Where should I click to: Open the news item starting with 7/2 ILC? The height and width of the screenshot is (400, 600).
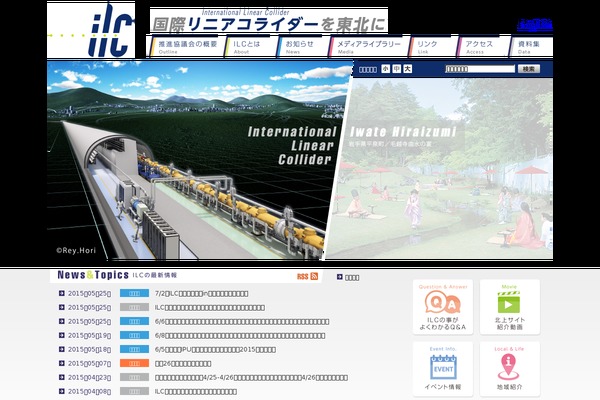pos(202,294)
